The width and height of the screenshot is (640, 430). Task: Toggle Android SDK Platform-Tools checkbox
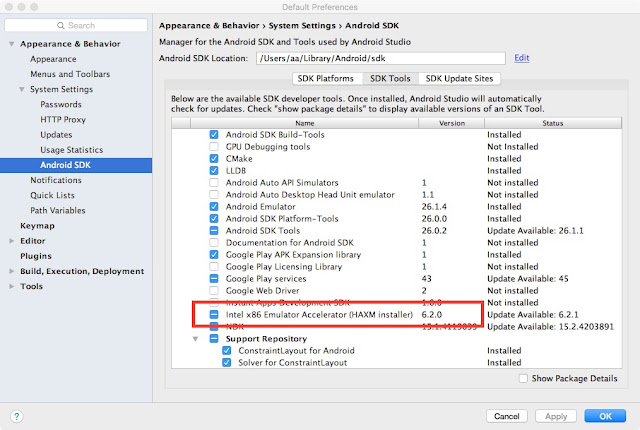[x=214, y=219]
